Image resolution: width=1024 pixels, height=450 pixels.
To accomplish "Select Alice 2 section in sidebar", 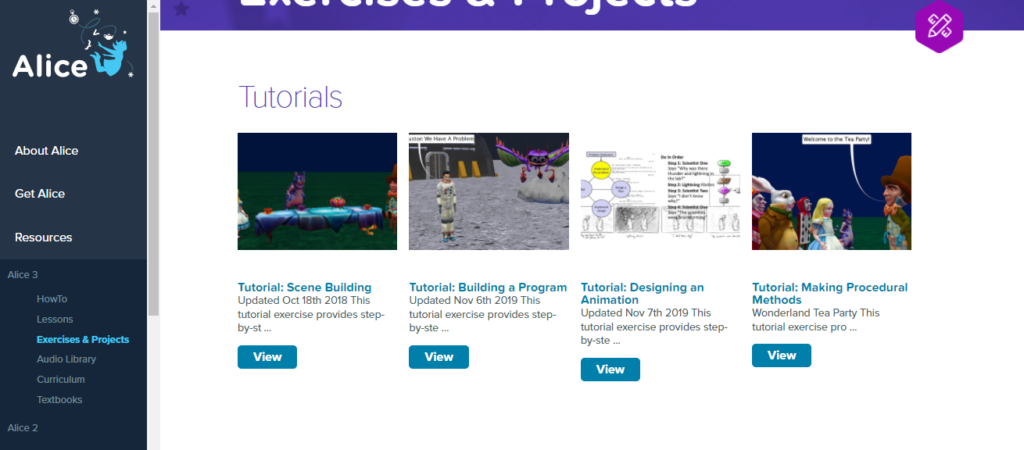I will tap(22, 428).
